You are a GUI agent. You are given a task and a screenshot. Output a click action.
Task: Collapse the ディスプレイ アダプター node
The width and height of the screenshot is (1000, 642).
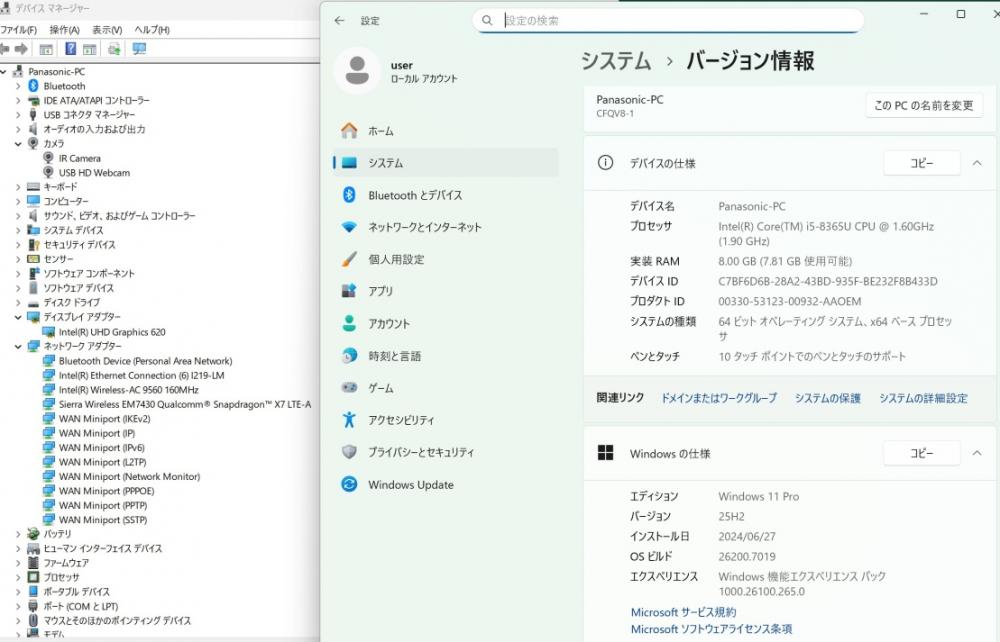coord(18,317)
